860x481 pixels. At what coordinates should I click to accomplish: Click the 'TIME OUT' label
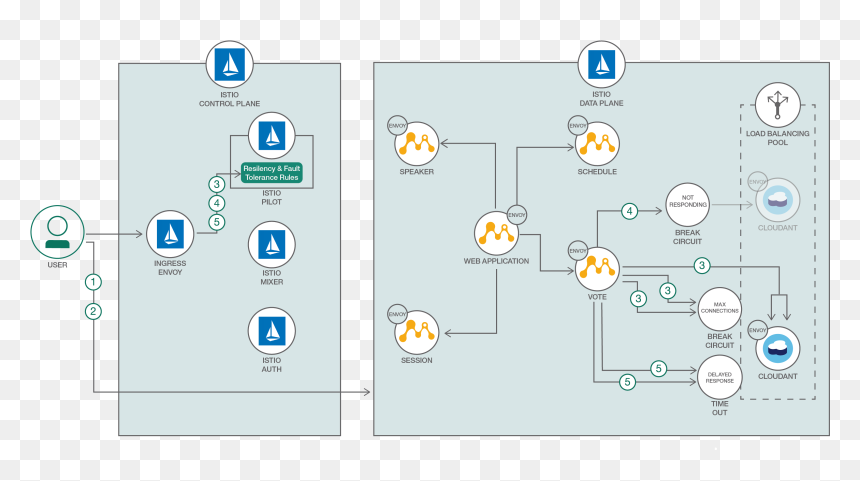click(720, 408)
